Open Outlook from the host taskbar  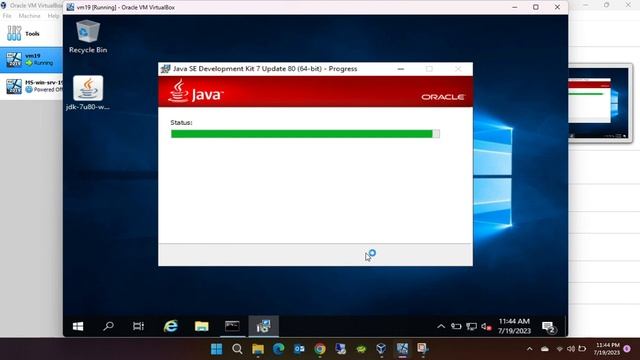click(299, 349)
